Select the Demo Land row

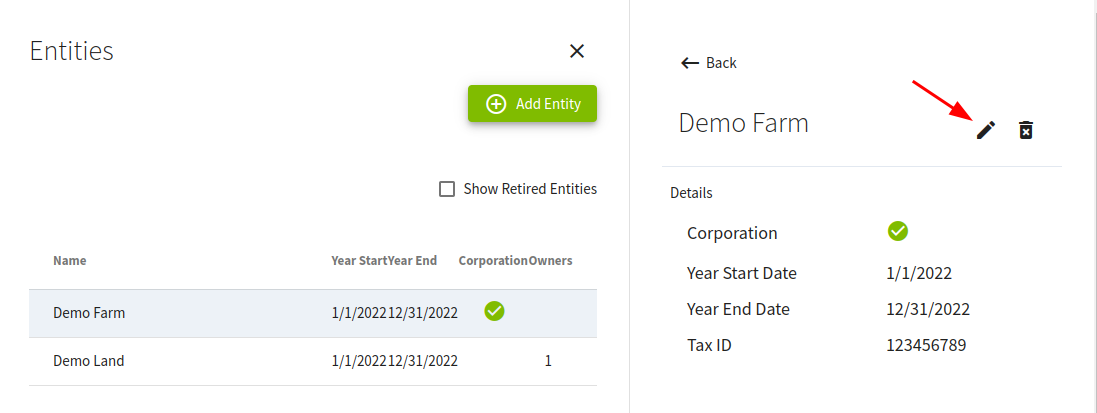point(89,361)
